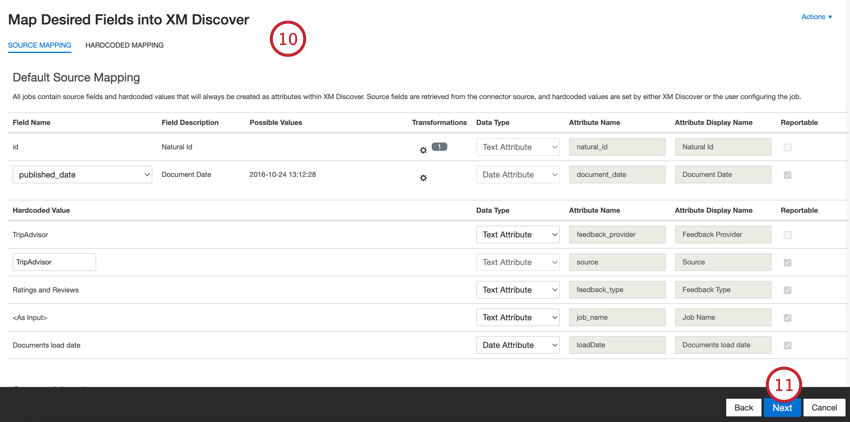Click the natural_id attribute name field

pos(617,147)
